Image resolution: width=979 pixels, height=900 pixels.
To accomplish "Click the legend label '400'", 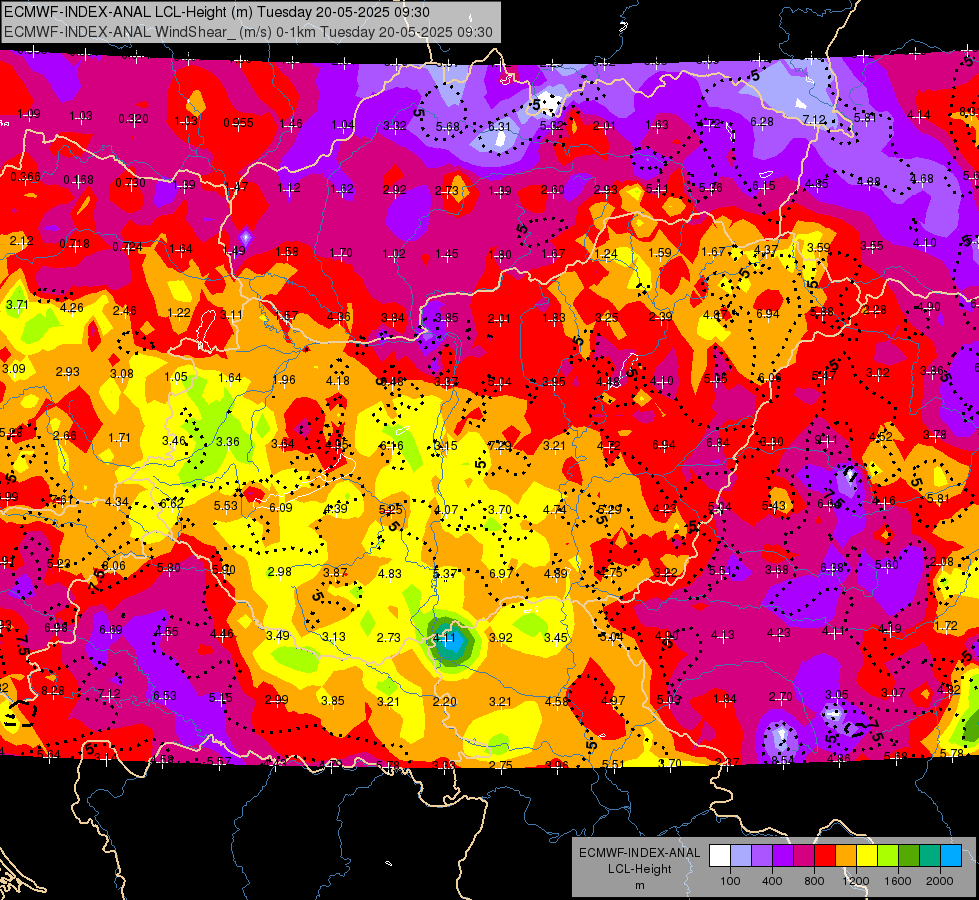I will click(x=772, y=881).
